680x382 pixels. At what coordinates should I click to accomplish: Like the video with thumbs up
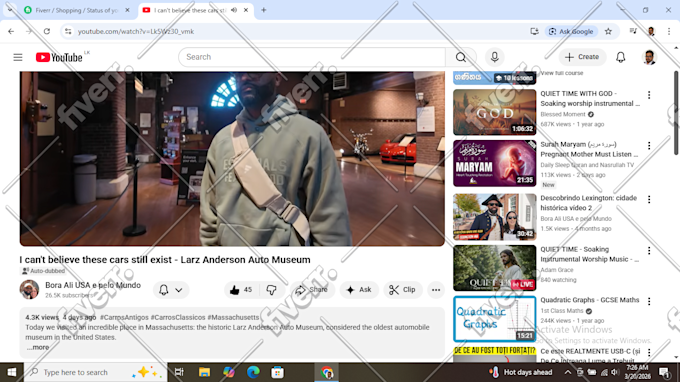pyautogui.click(x=241, y=290)
